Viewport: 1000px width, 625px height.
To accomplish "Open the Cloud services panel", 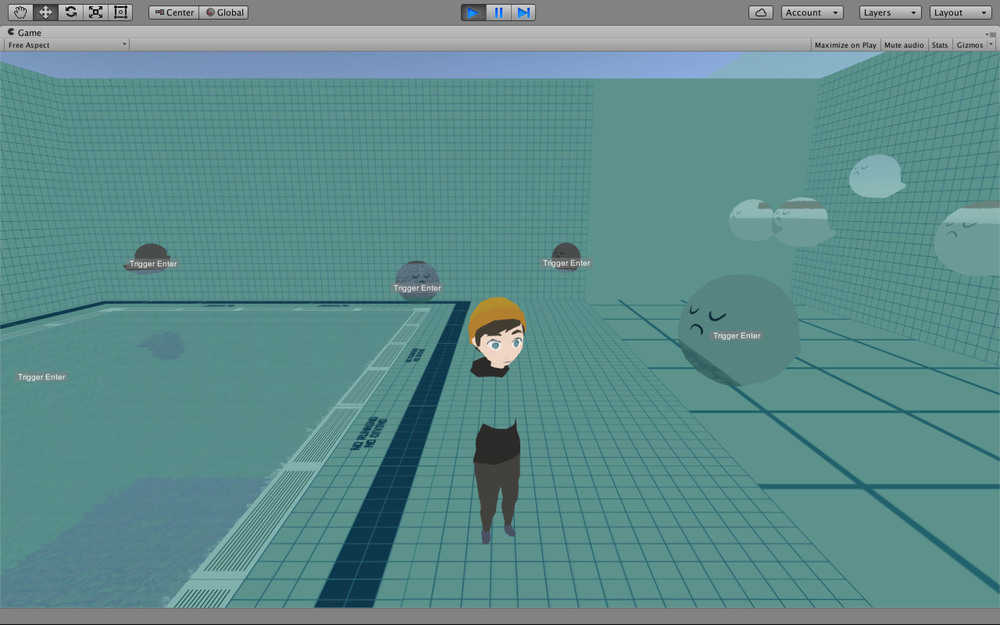I will pyautogui.click(x=760, y=12).
